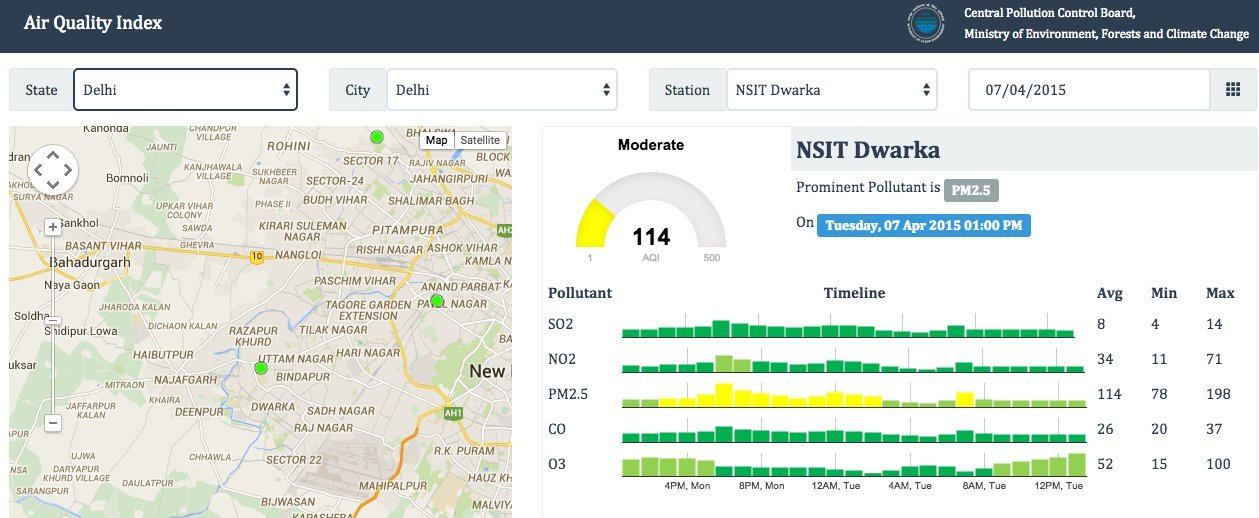Click the PM2.5 pollutant row label
This screenshot has height=518, width=1259.
[x=568, y=394]
